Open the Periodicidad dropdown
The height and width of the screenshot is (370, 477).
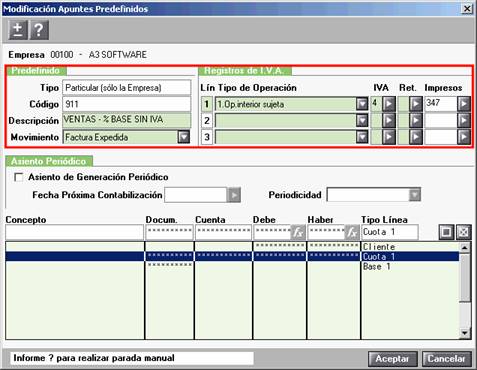coord(415,195)
